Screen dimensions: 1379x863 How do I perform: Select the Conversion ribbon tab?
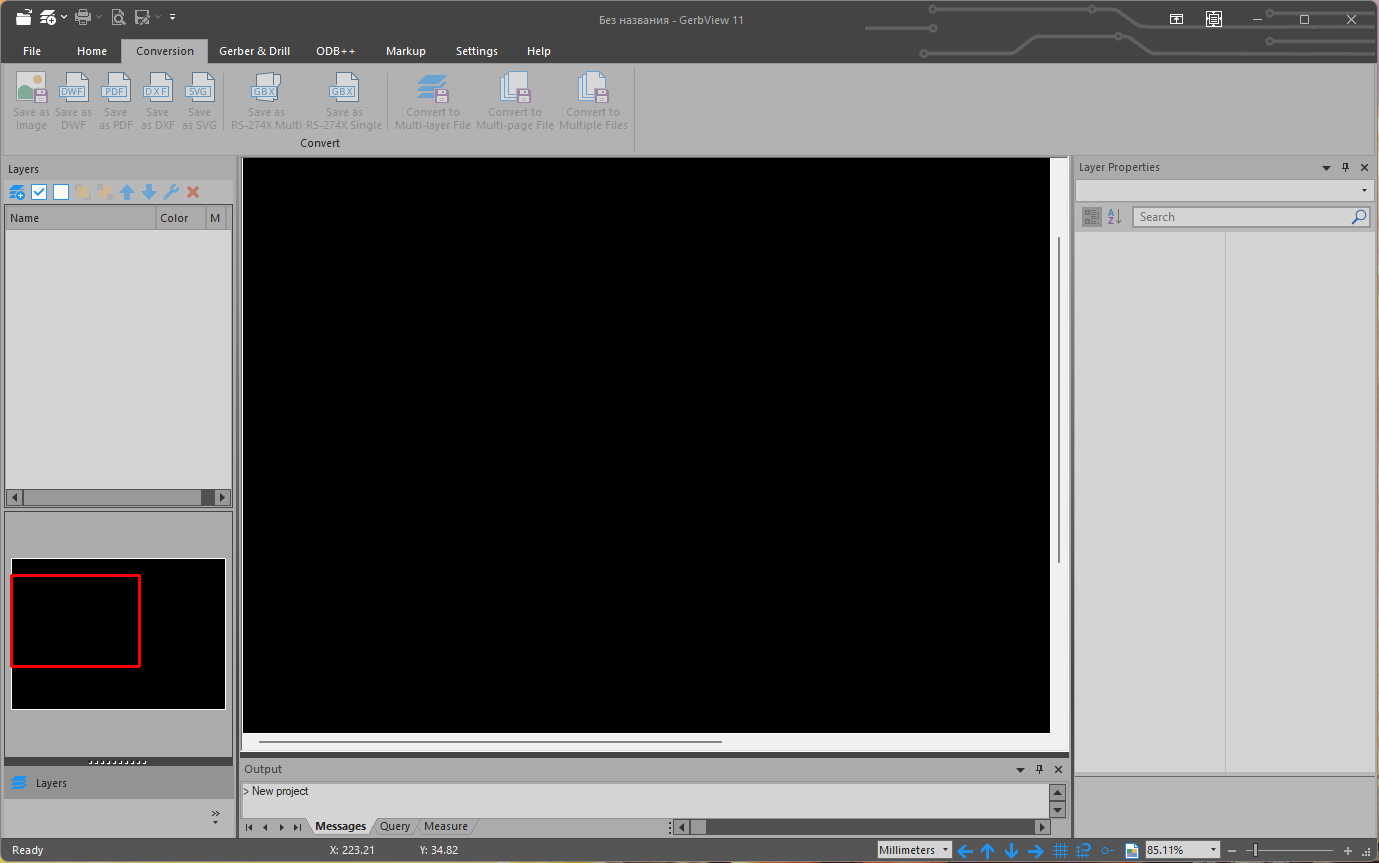click(165, 51)
